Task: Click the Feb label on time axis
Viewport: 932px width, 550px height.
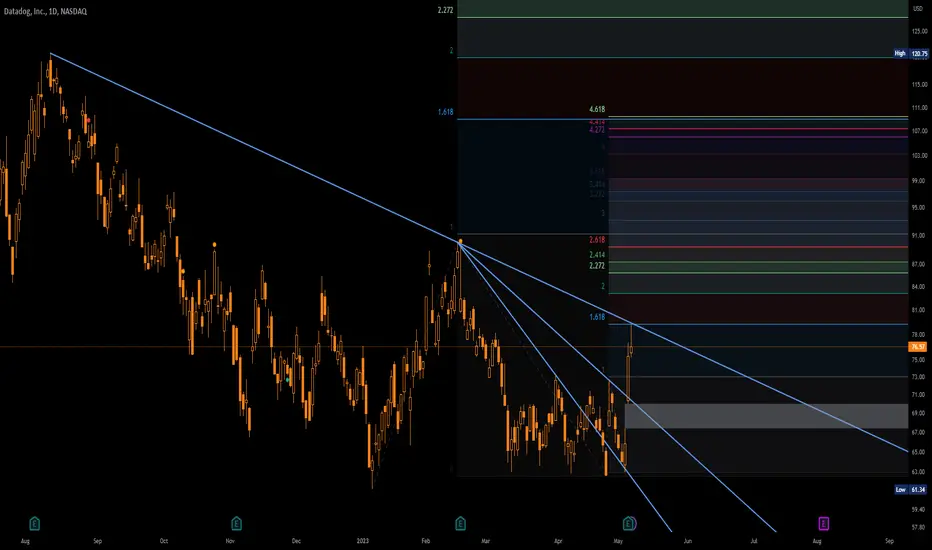Action: click(x=426, y=541)
